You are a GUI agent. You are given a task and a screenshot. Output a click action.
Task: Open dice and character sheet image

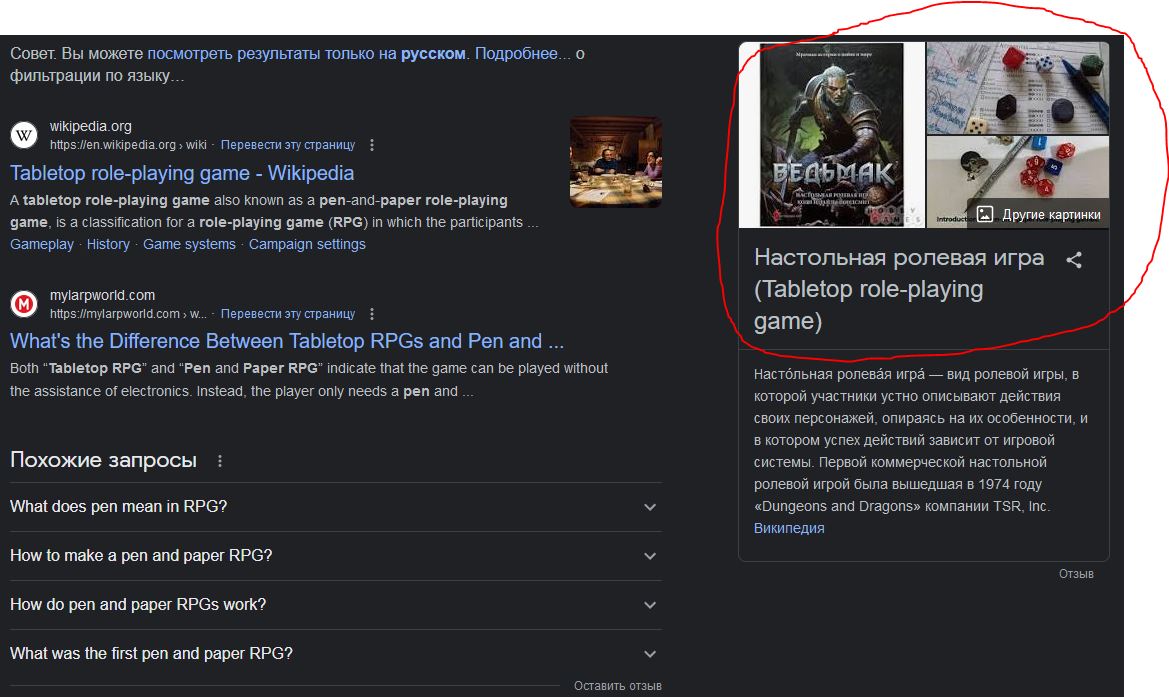[1018, 88]
